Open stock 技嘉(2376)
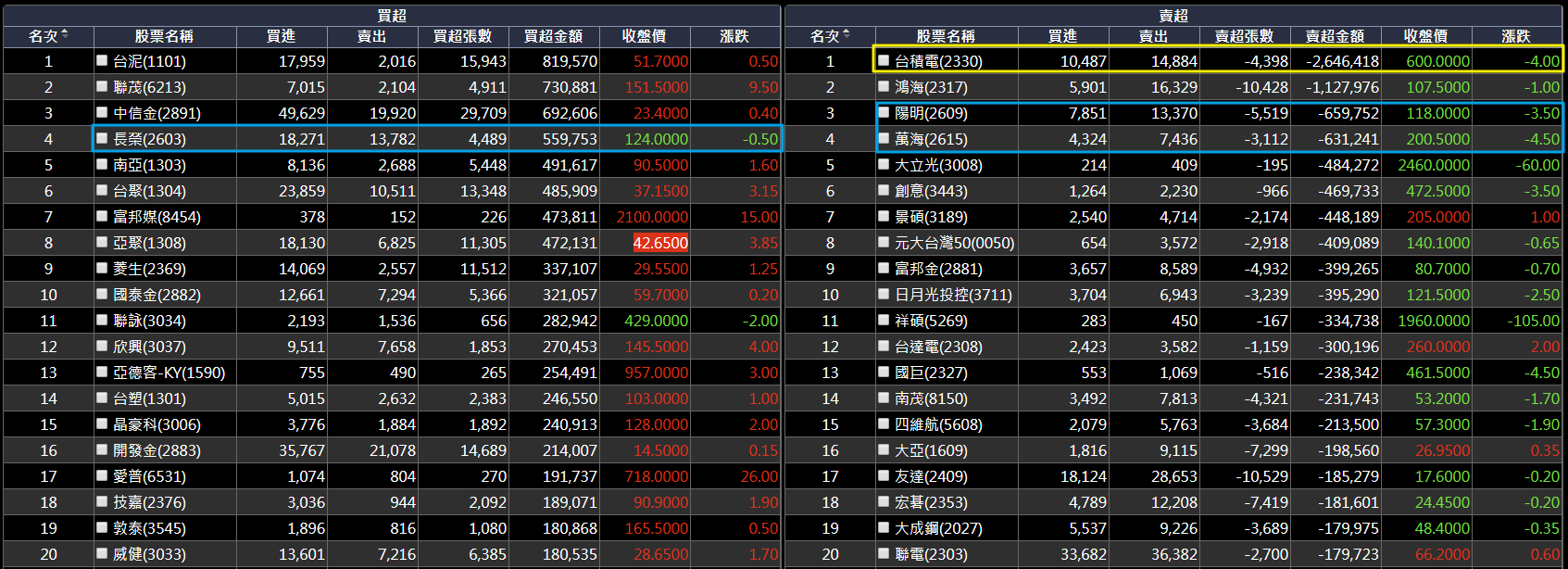The image size is (1568, 569). click(149, 502)
